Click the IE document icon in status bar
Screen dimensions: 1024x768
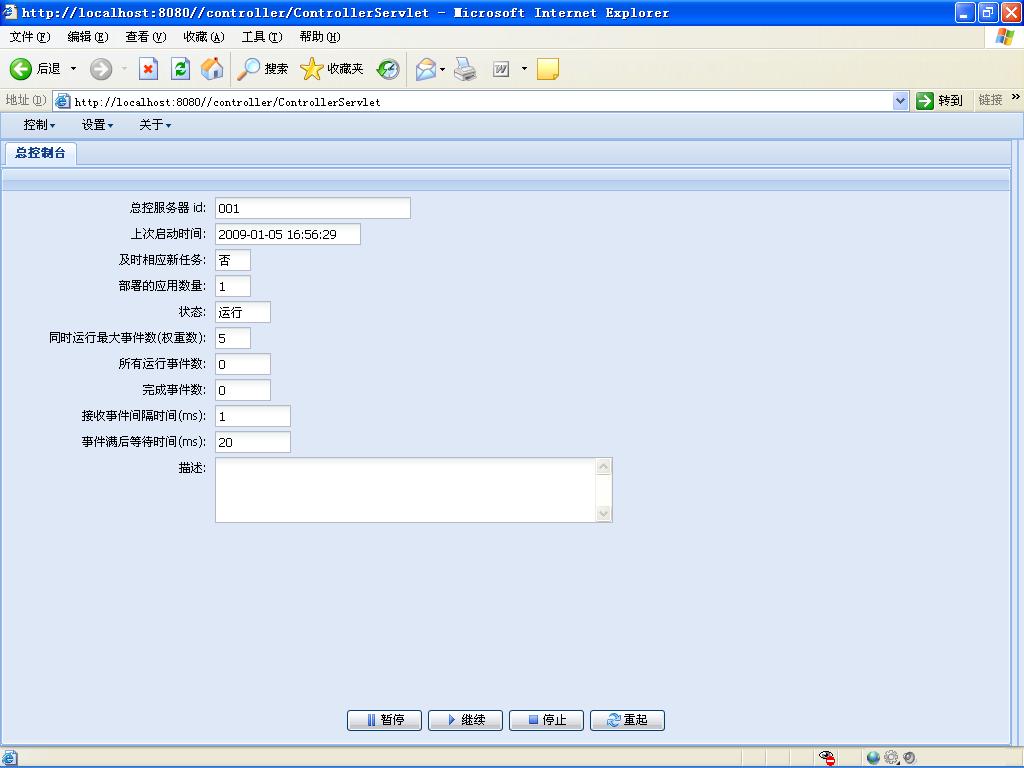click(9, 758)
